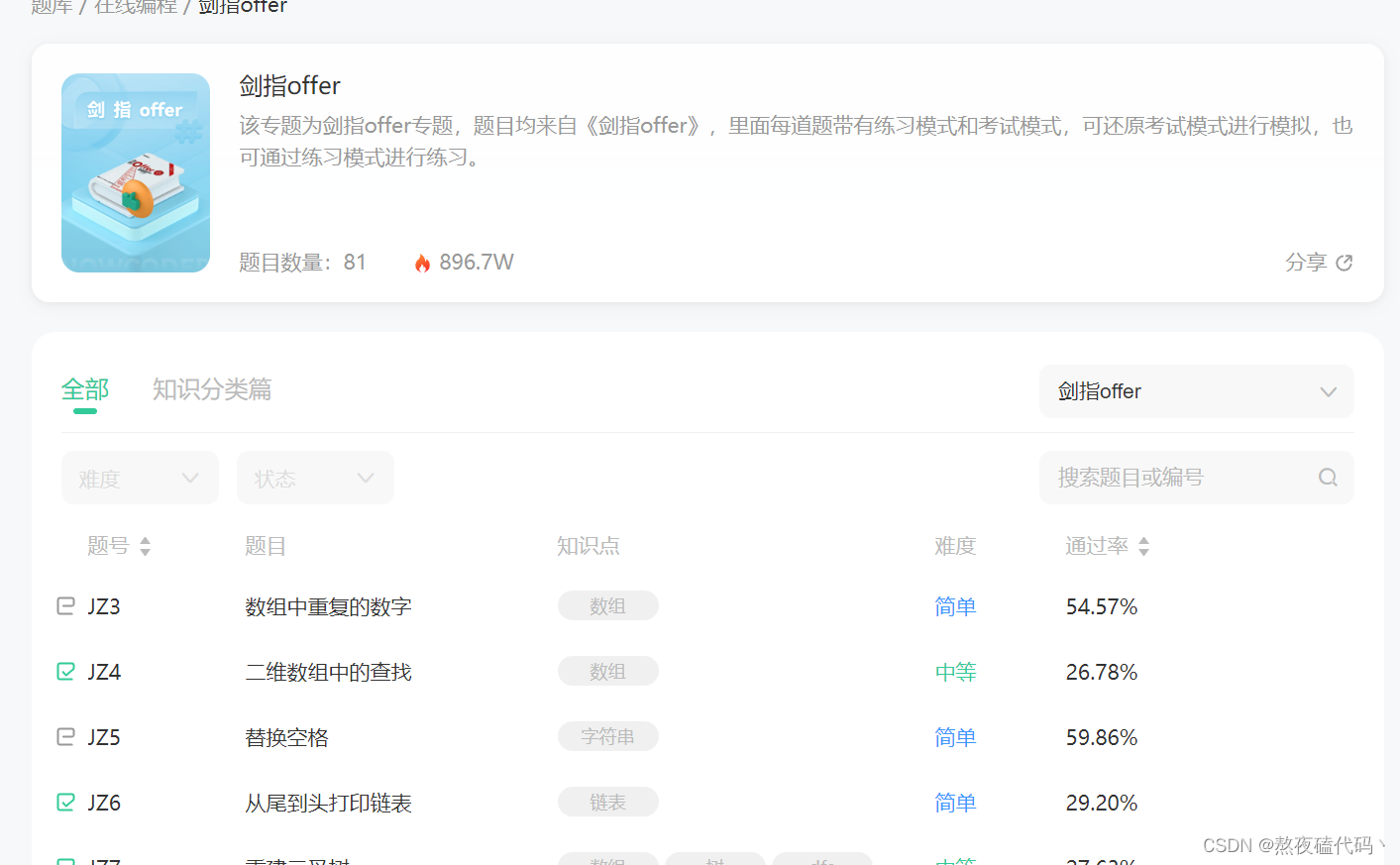Click the flame popularity icon
1400x865 pixels.
(422, 263)
